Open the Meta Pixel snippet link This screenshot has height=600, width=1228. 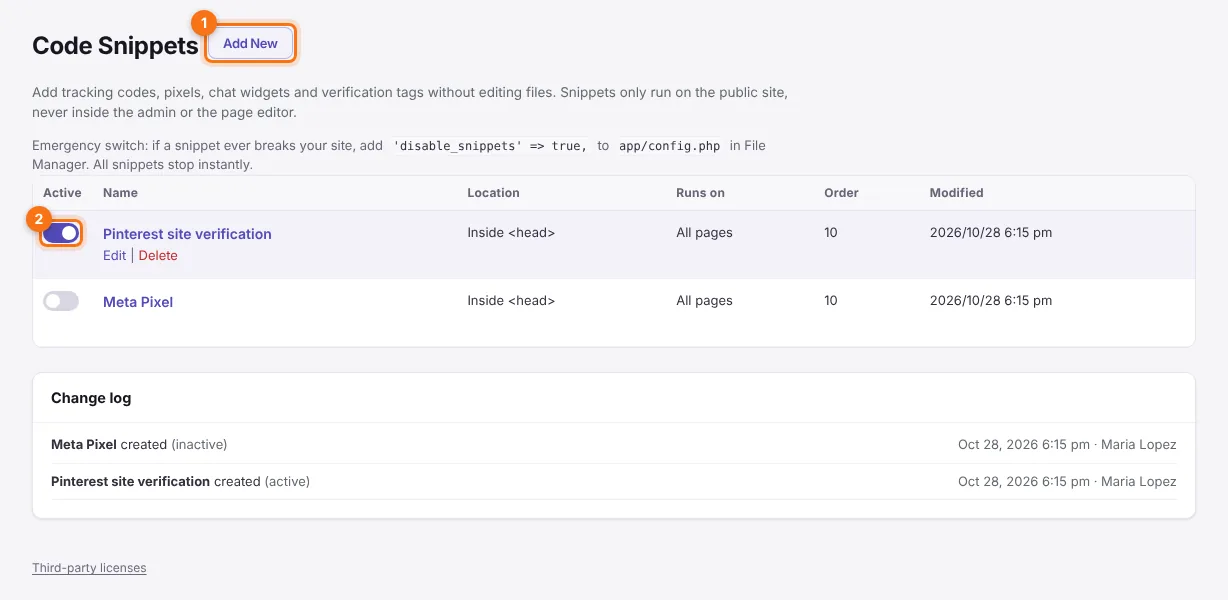[x=138, y=302]
